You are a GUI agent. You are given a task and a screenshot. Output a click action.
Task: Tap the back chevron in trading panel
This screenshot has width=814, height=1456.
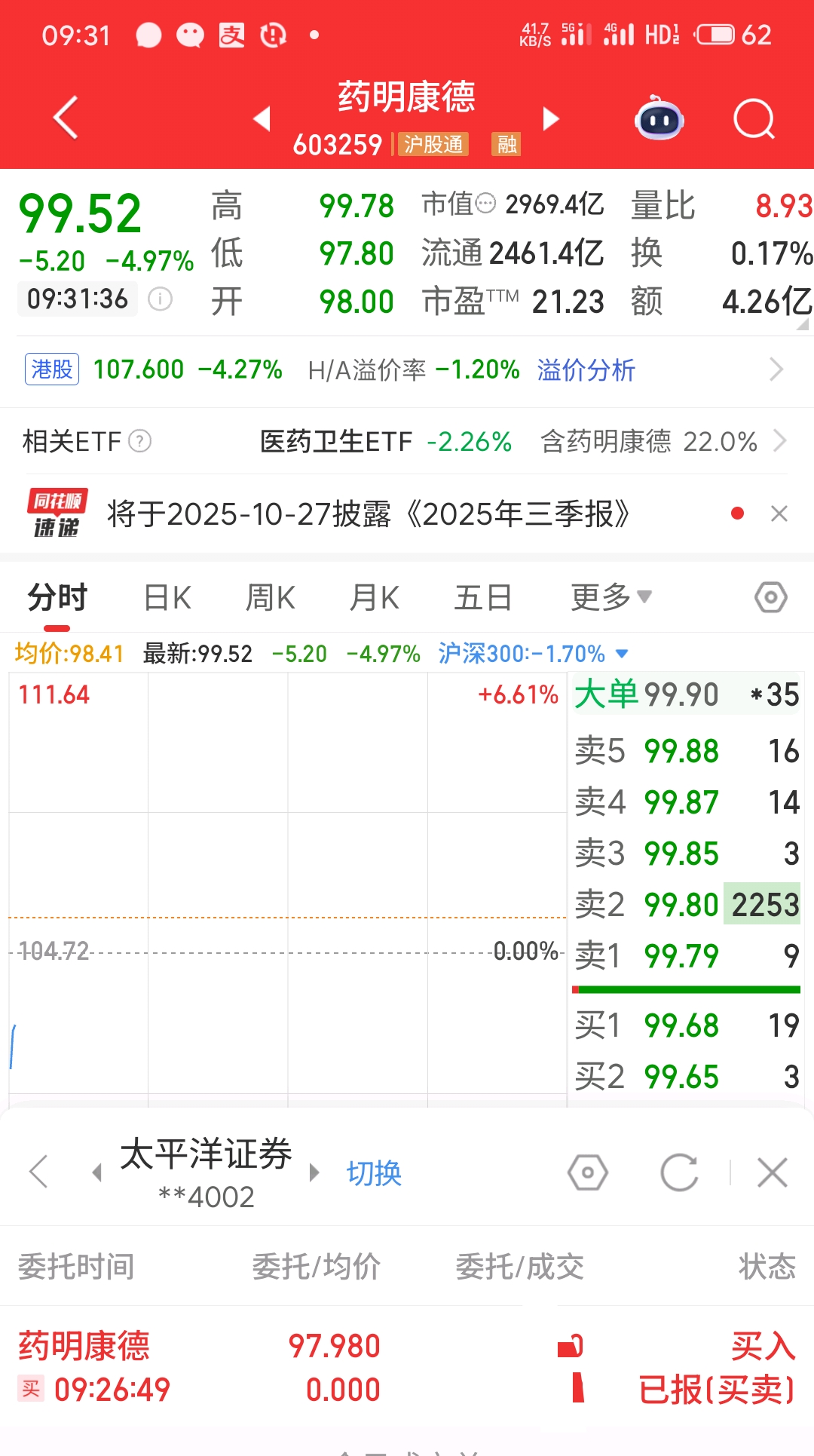click(38, 1172)
